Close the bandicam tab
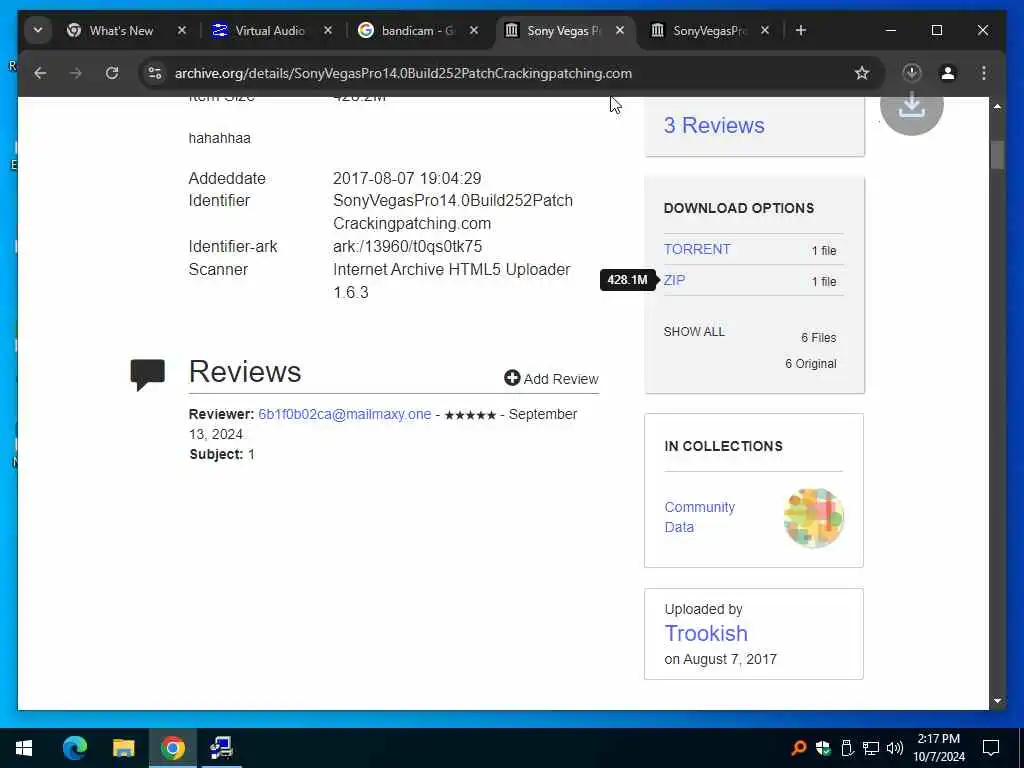 click(x=474, y=31)
